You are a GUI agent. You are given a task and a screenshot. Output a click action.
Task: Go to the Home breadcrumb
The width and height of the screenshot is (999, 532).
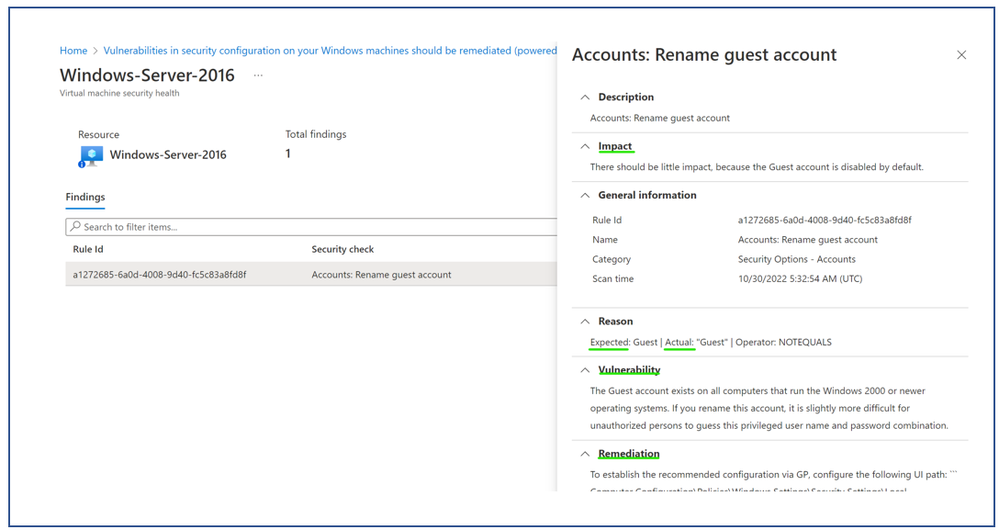click(x=73, y=50)
